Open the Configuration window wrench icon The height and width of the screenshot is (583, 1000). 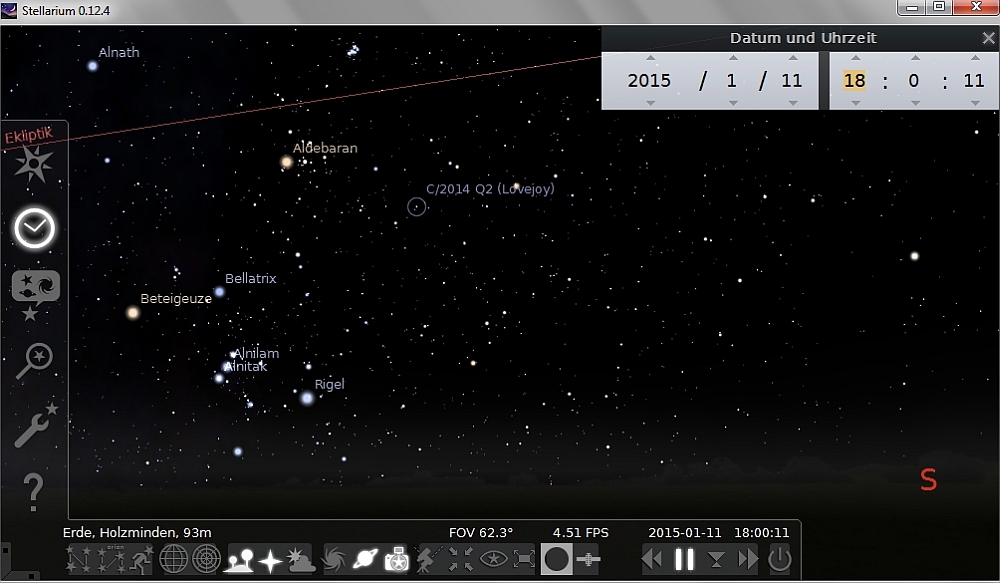[35, 425]
